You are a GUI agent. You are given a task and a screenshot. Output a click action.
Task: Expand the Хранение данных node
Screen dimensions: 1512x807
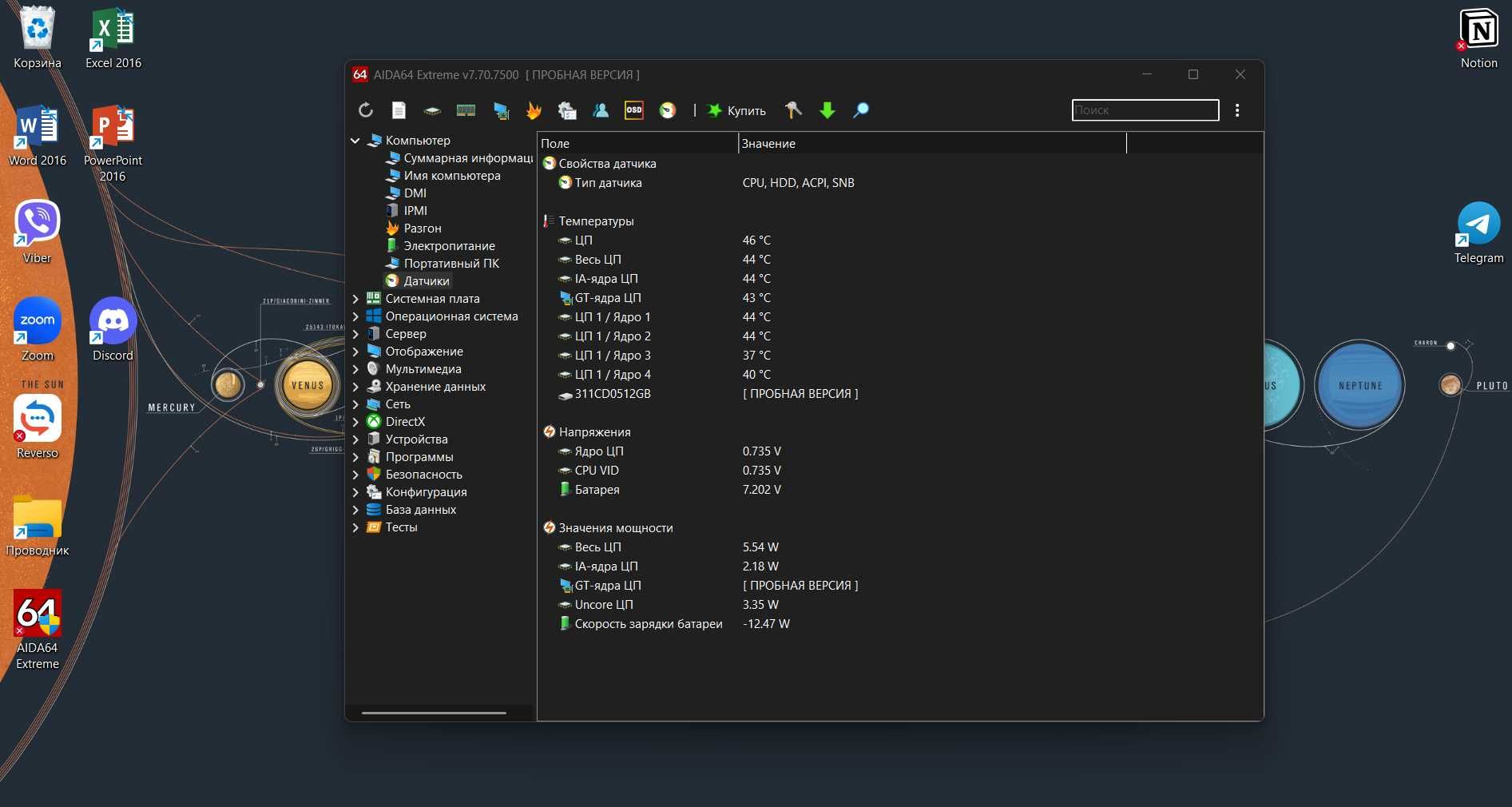point(355,387)
